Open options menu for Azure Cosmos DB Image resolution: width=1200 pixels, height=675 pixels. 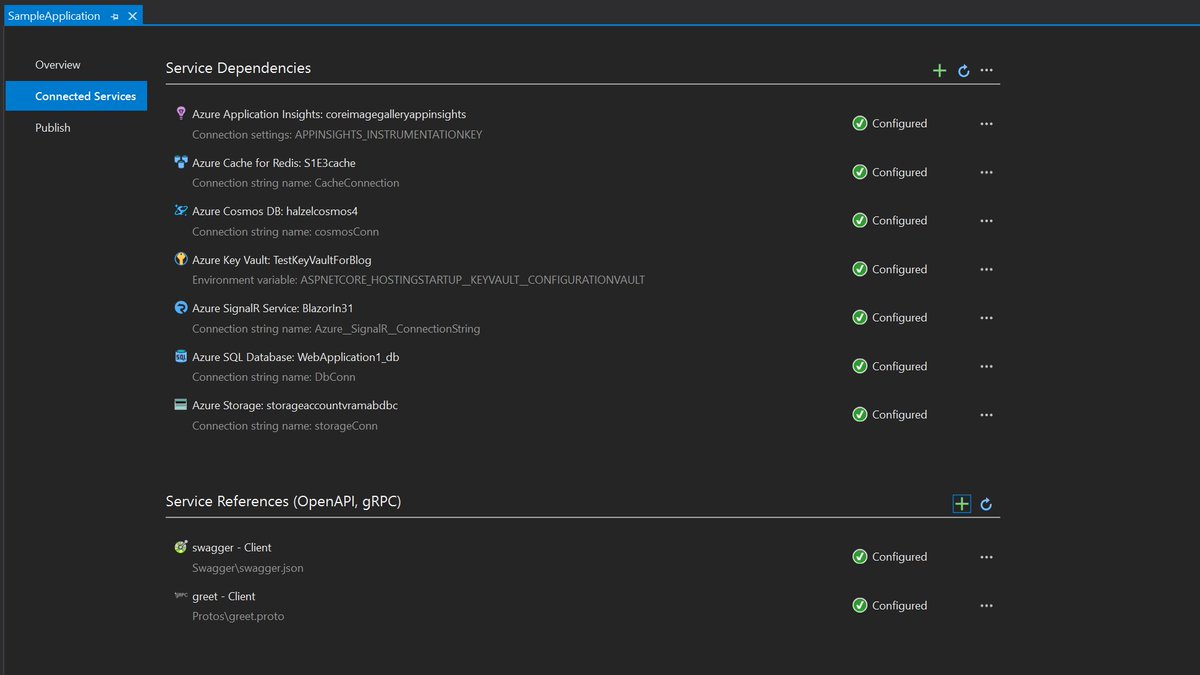pos(987,220)
